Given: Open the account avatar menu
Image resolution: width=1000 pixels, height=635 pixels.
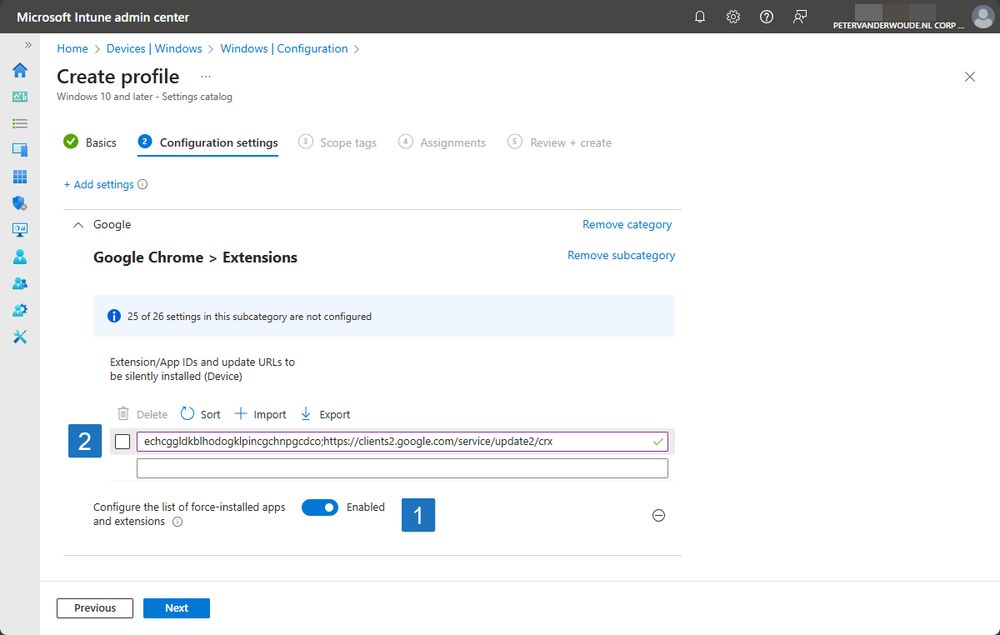Looking at the screenshot, I should point(983,17).
